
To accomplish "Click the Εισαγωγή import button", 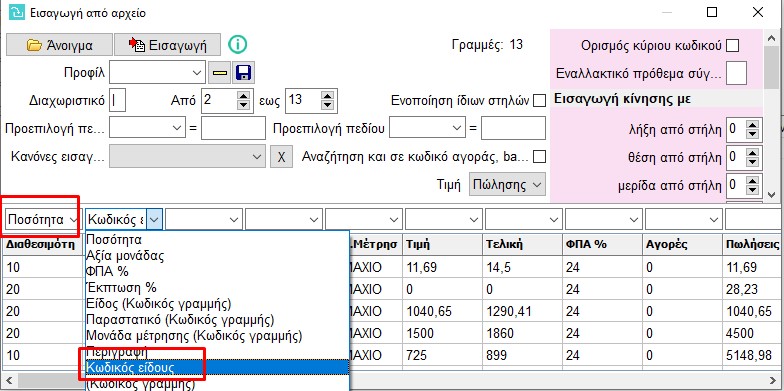I will click(168, 45).
